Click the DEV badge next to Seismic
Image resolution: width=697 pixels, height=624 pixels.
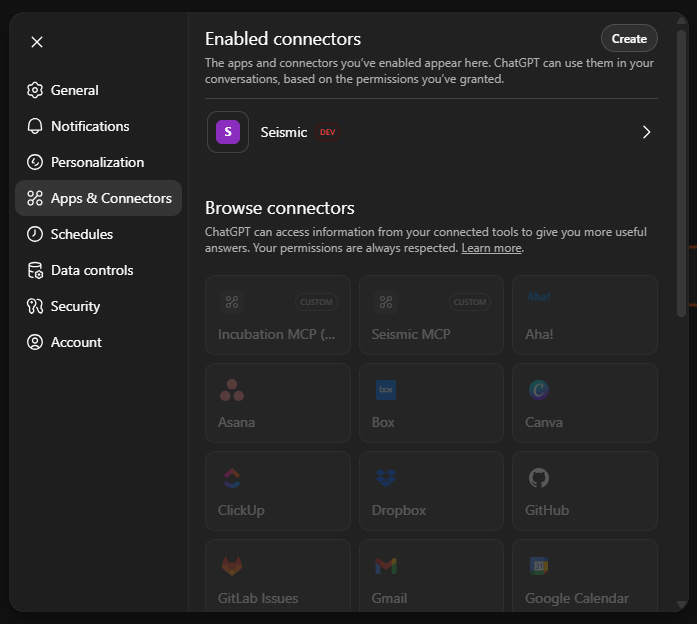tap(328, 132)
